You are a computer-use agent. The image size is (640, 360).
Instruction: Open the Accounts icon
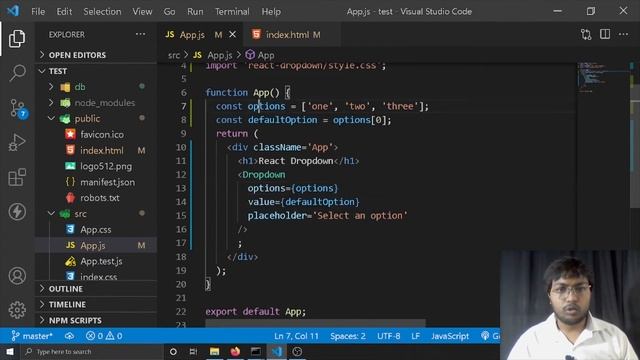[x=17, y=276]
